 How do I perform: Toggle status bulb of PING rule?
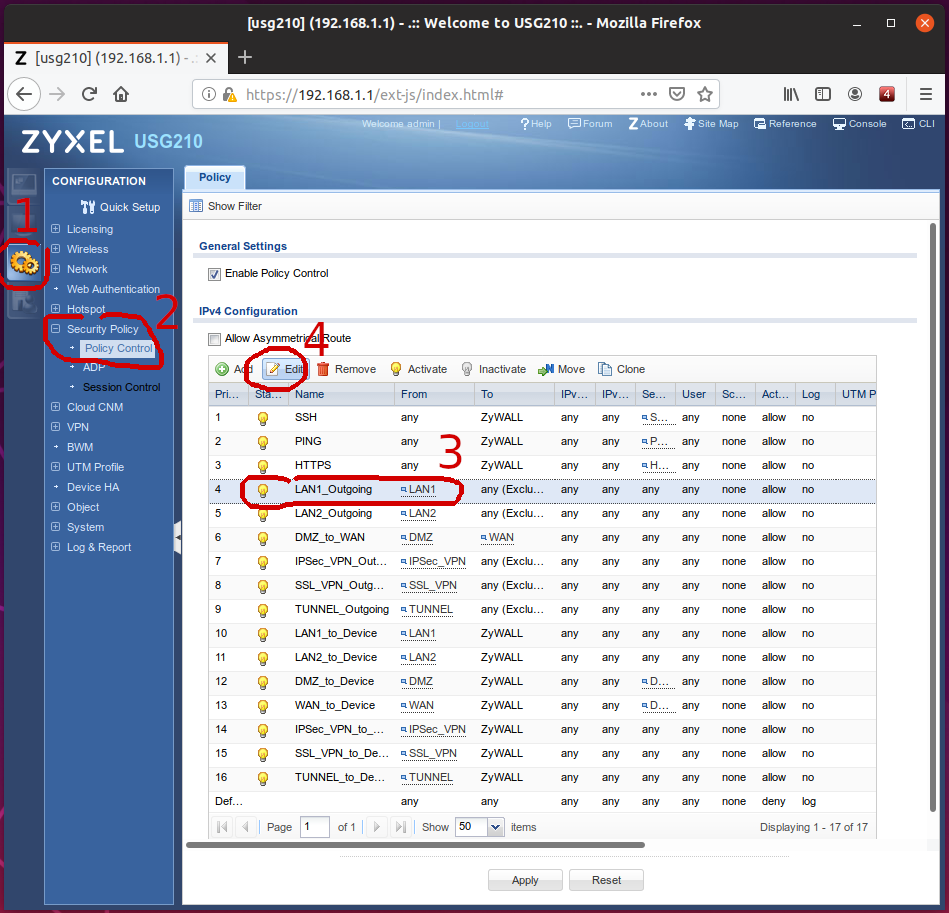(x=263, y=442)
